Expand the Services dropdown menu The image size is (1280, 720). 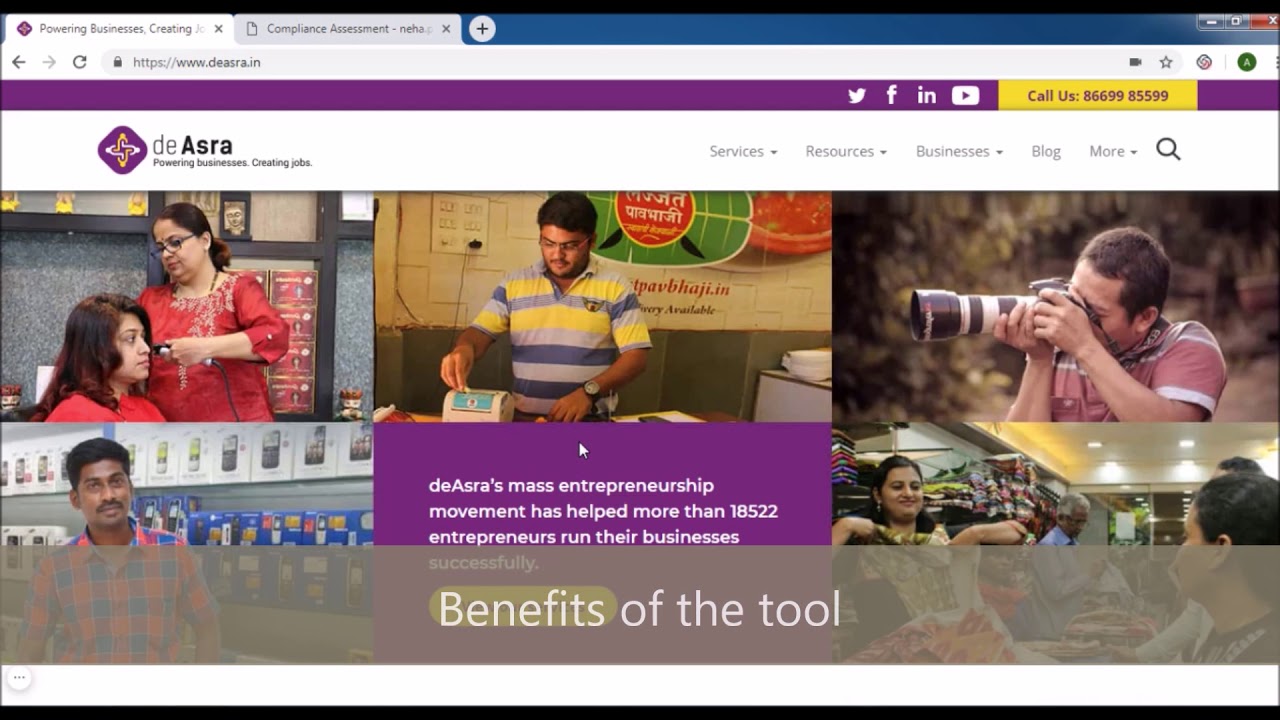click(743, 151)
